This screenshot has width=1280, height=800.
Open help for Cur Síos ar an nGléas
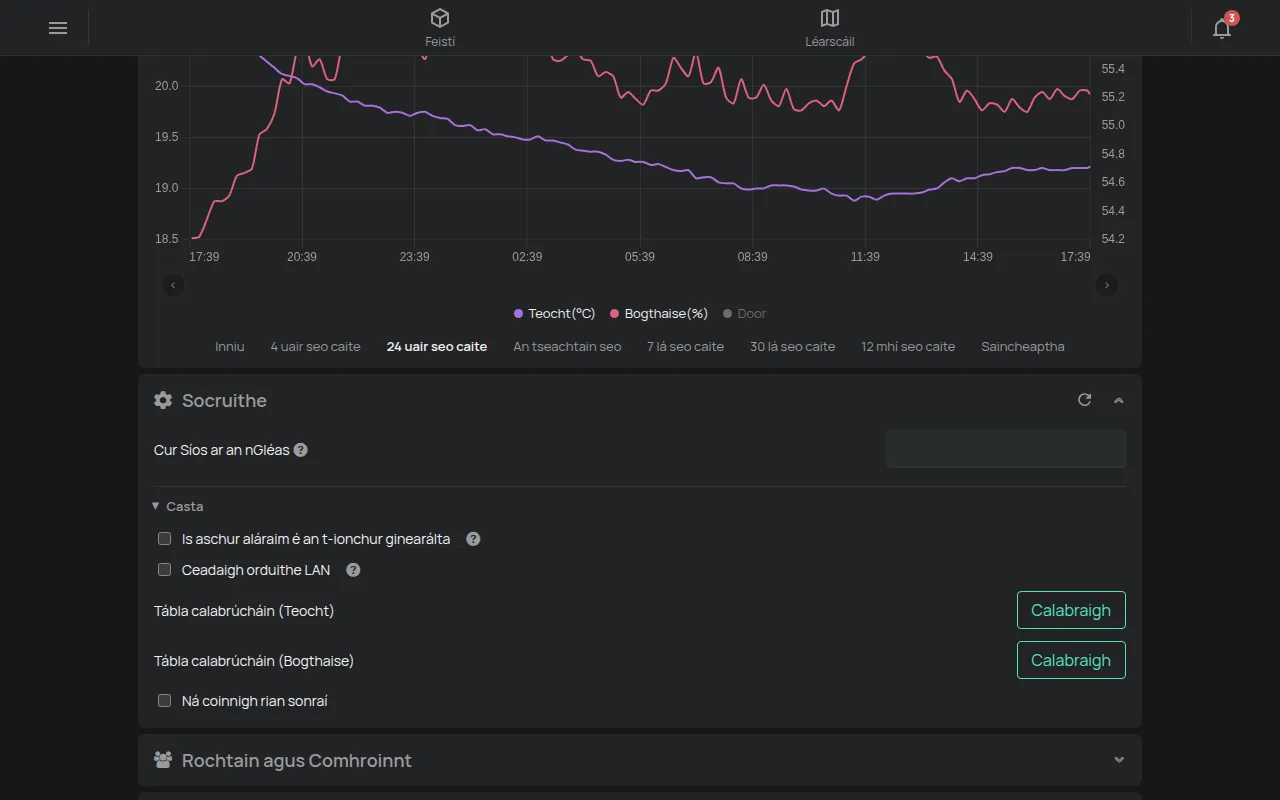point(301,450)
